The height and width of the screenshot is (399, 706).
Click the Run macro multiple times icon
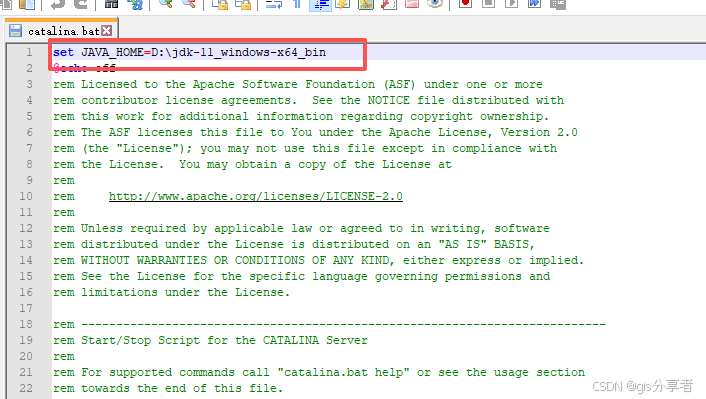[x=534, y=4]
